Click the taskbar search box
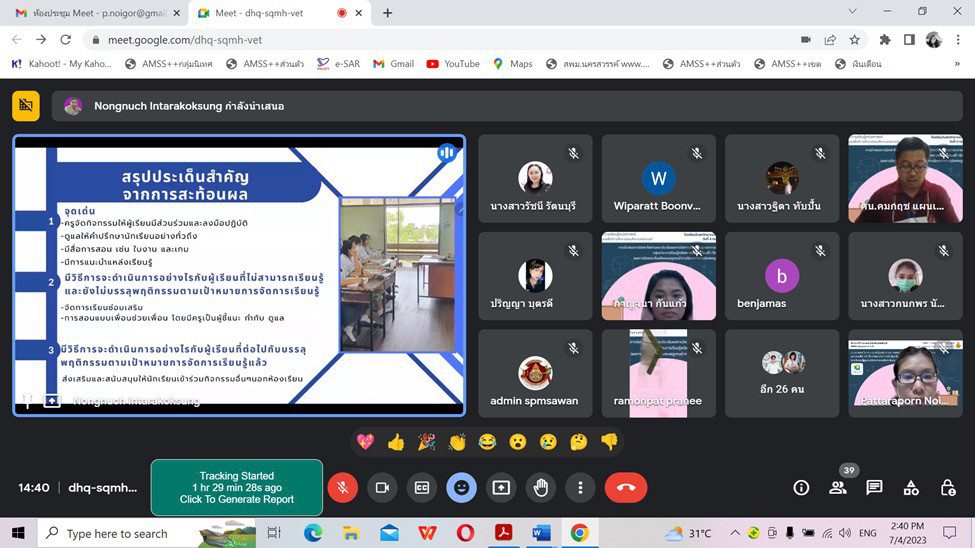 [148, 533]
